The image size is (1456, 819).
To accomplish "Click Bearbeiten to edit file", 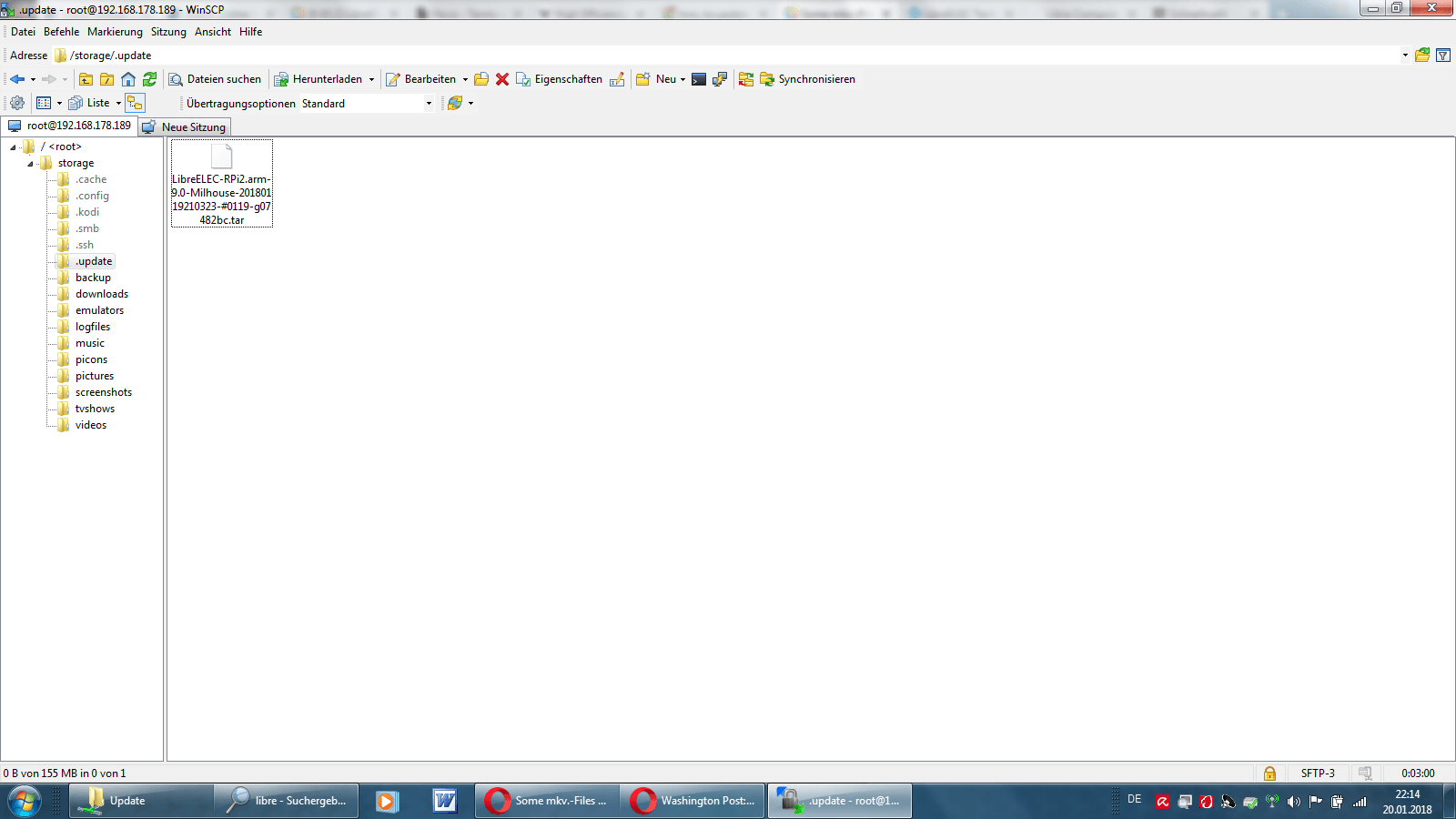I will point(421,79).
